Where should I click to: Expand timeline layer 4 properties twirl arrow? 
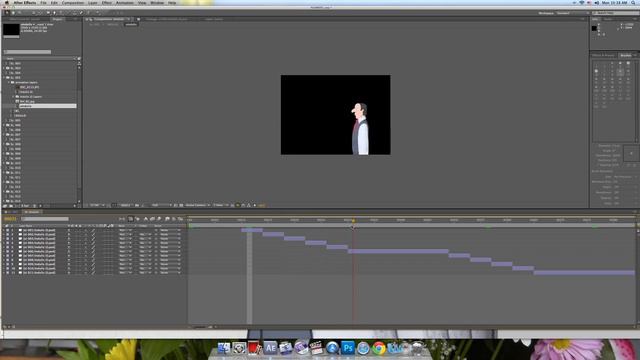[x=4, y=243]
